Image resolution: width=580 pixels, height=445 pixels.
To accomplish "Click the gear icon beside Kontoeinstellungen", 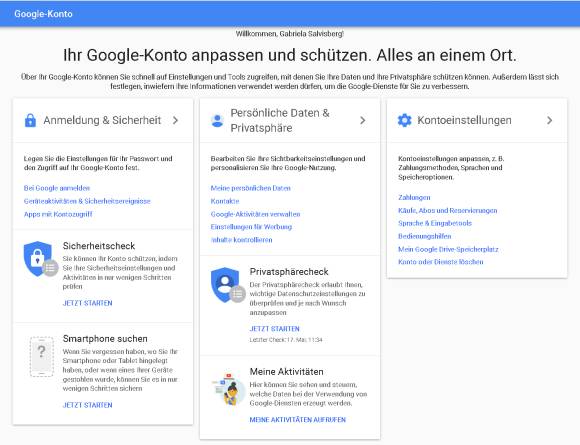I will click(x=404, y=121).
